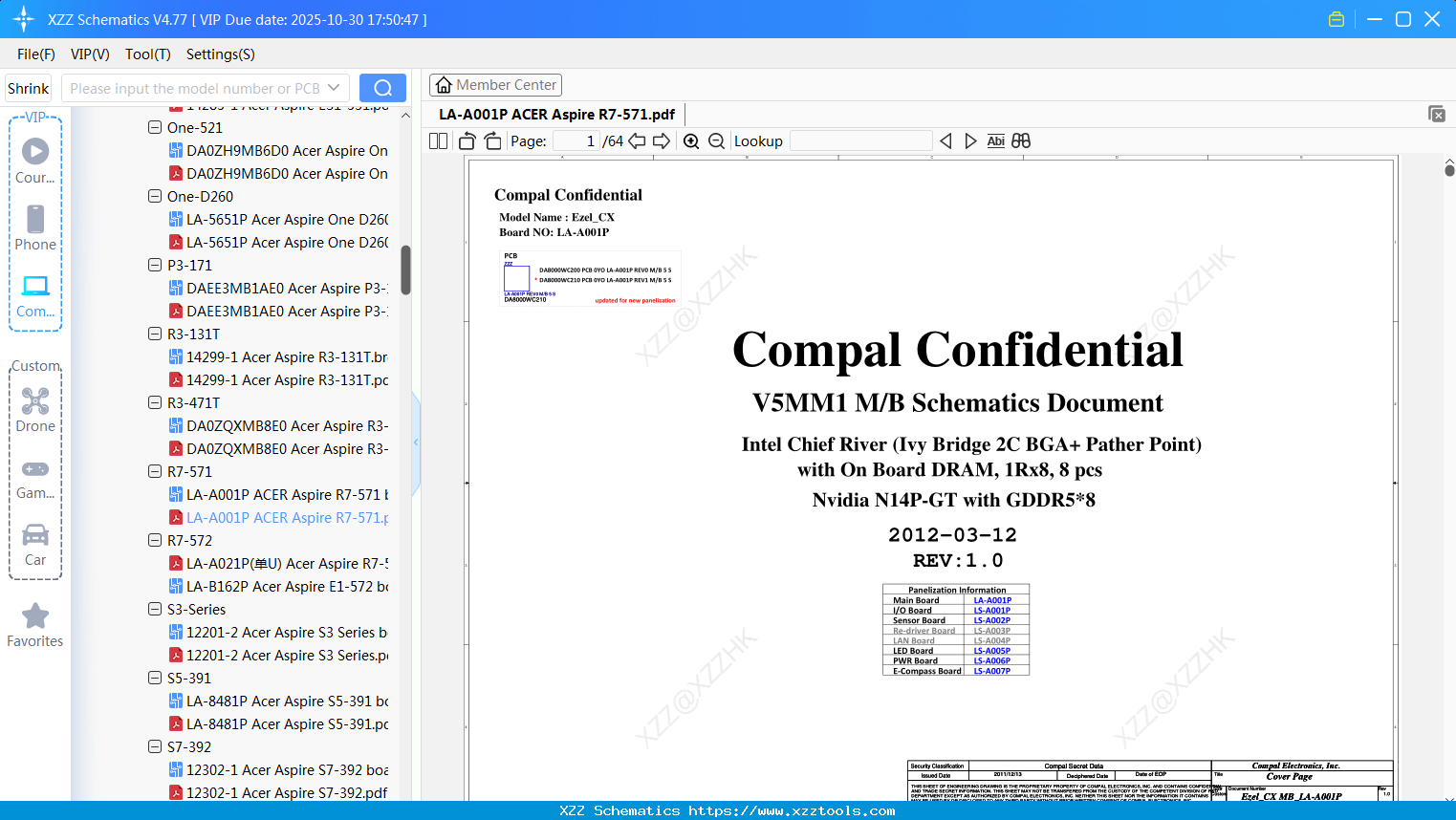Collapse the R3-471T tree node
The height and width of the screenshot is (820, 1456).
(x=155, y=402)
